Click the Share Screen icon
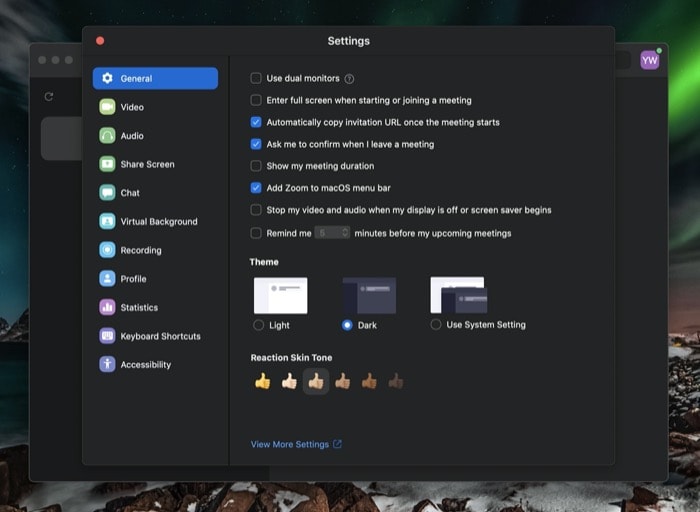 pos(107,164)
